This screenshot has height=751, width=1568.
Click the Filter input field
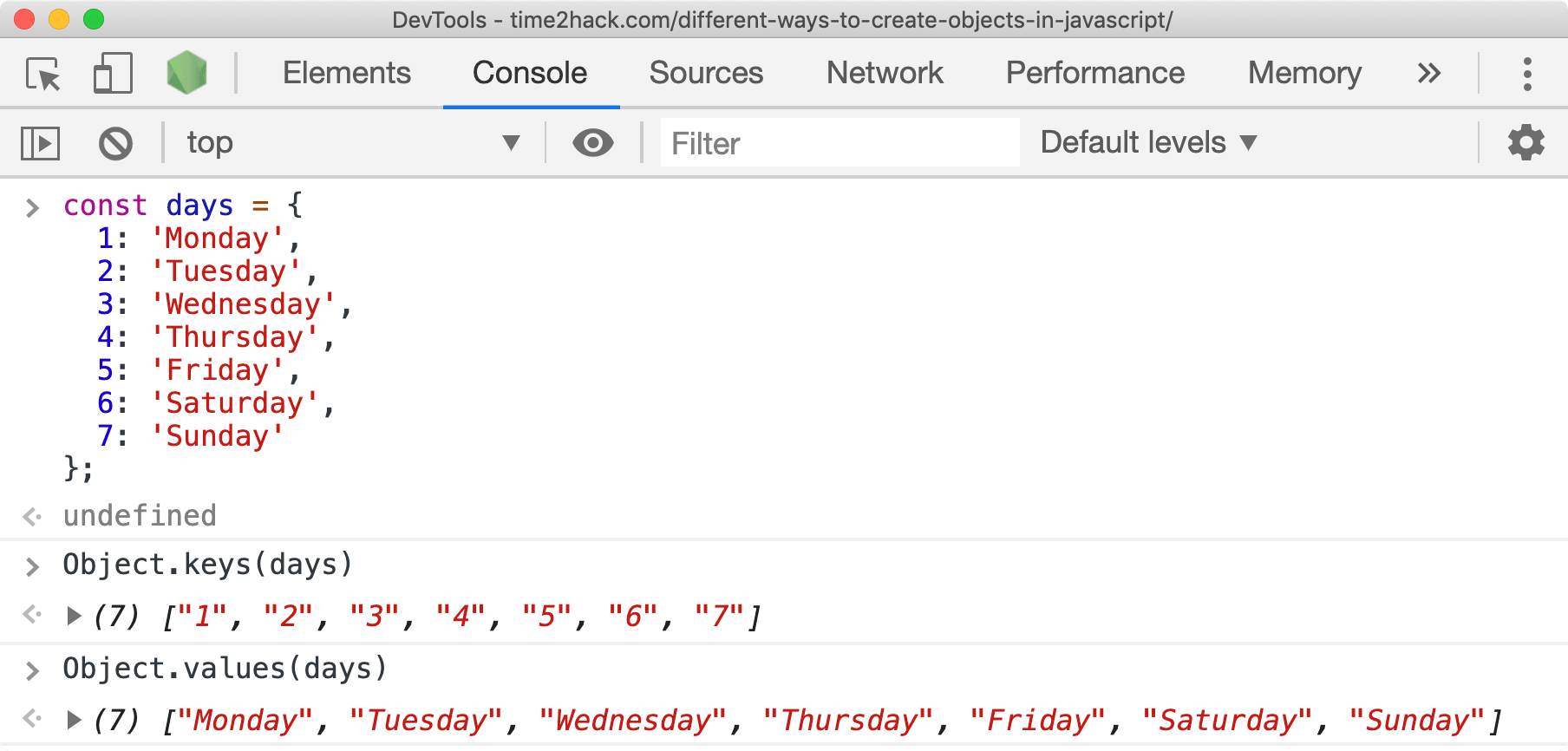[x=840, y=142]
